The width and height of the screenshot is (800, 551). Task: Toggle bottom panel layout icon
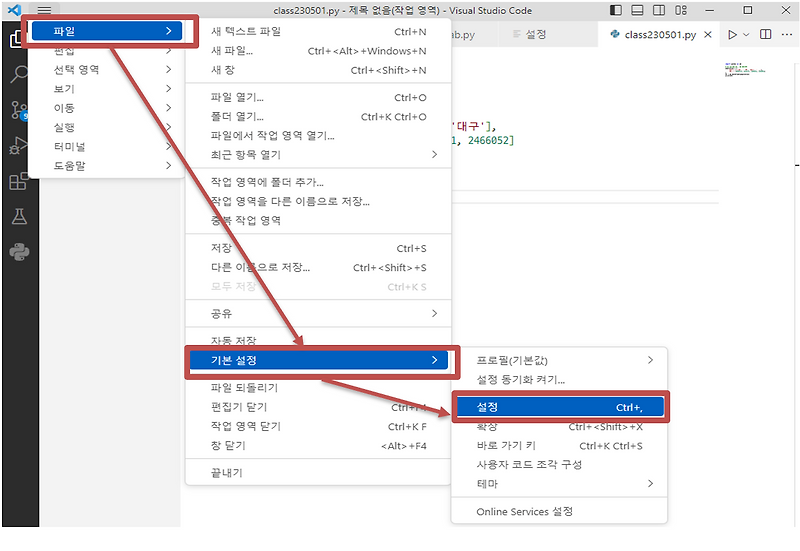(637, 10)
